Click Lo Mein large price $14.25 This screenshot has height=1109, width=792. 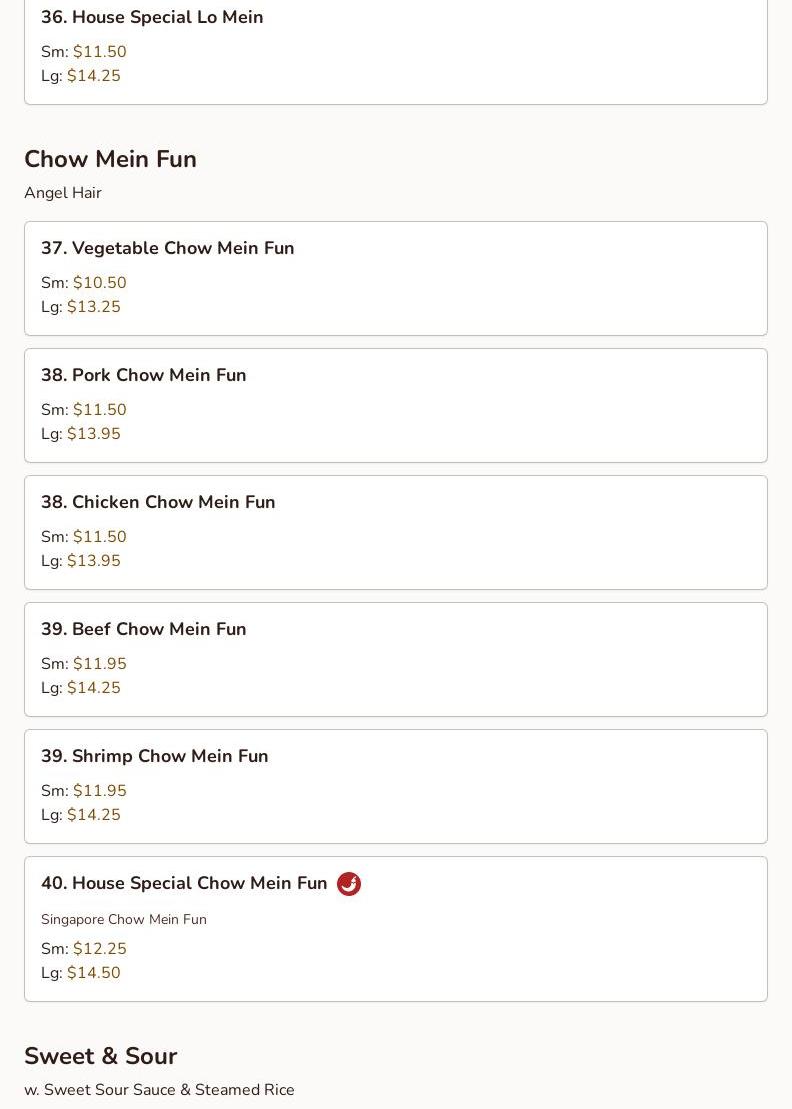coord(93,76)
